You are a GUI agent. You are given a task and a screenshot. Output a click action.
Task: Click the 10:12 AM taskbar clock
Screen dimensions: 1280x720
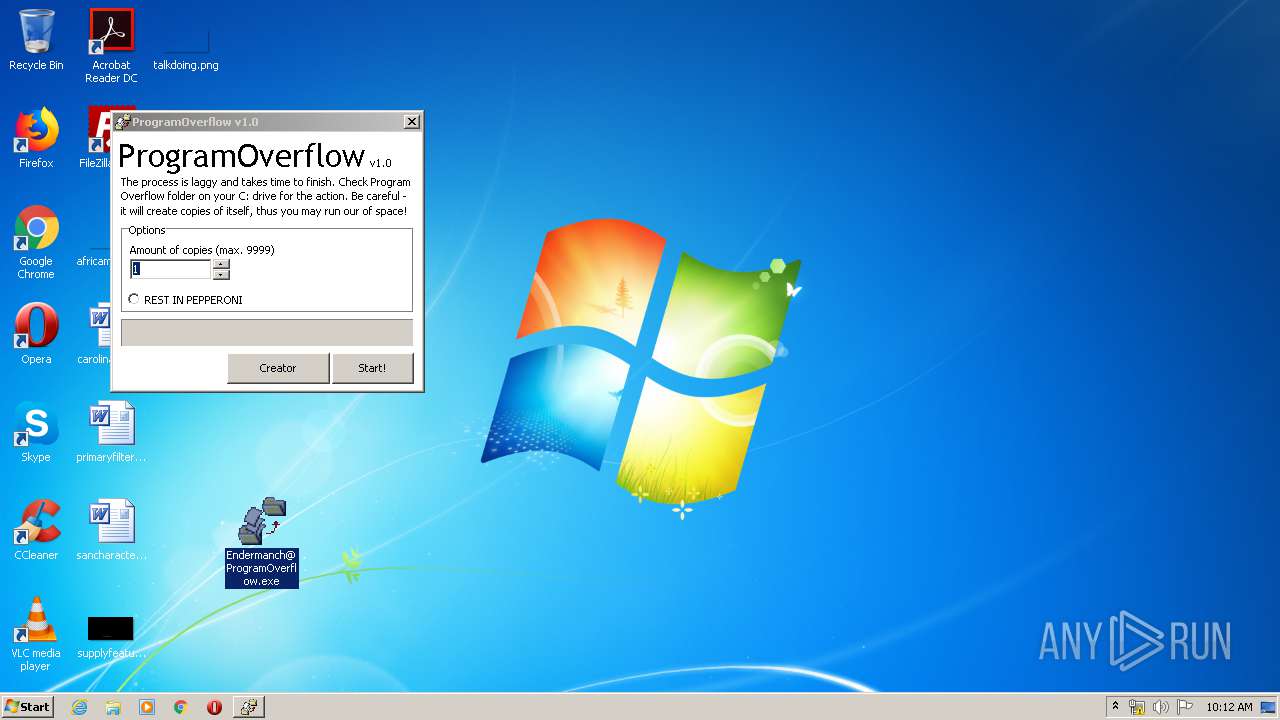1229,707
